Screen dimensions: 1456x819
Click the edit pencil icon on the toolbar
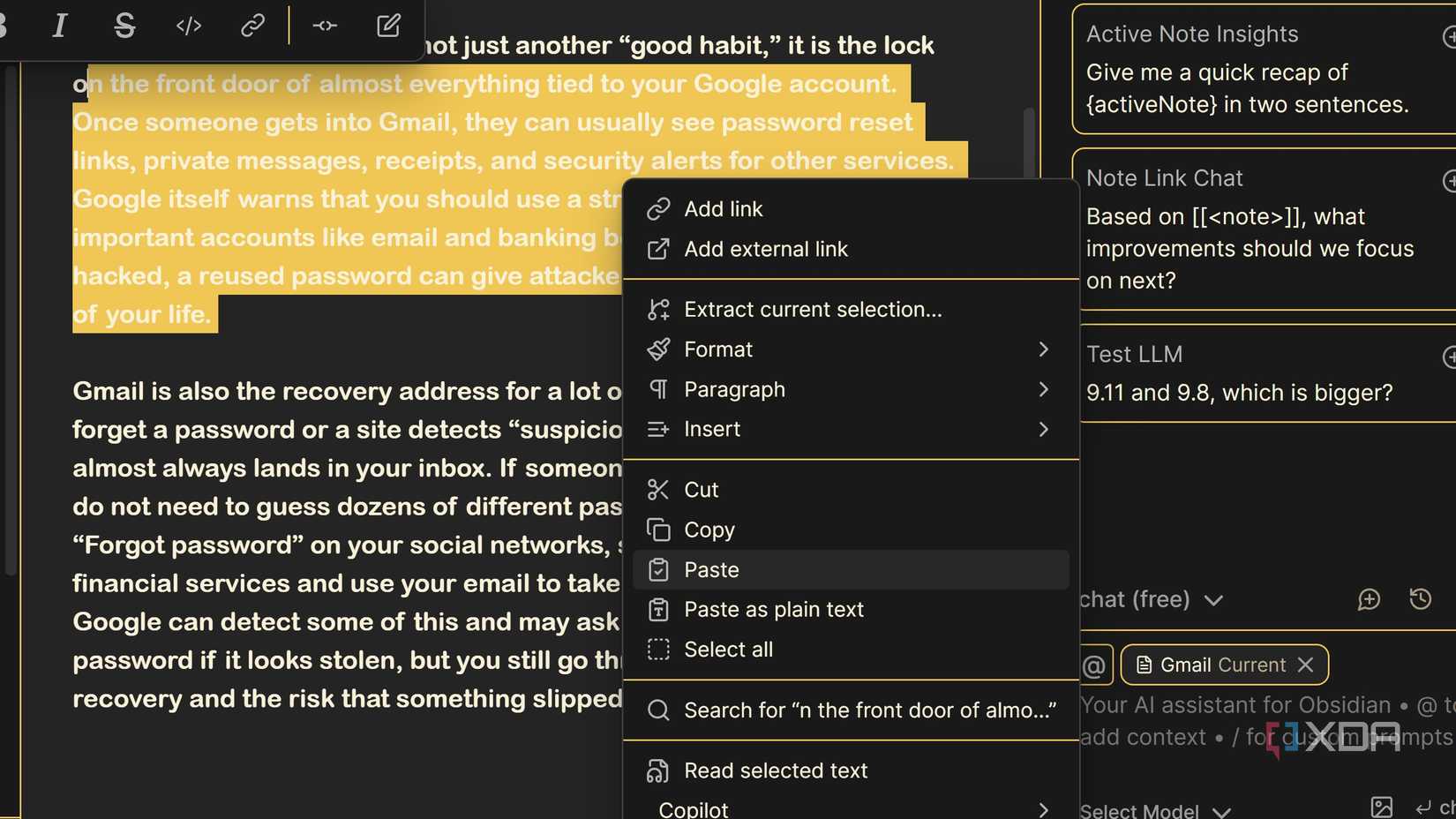click(387, 26)
